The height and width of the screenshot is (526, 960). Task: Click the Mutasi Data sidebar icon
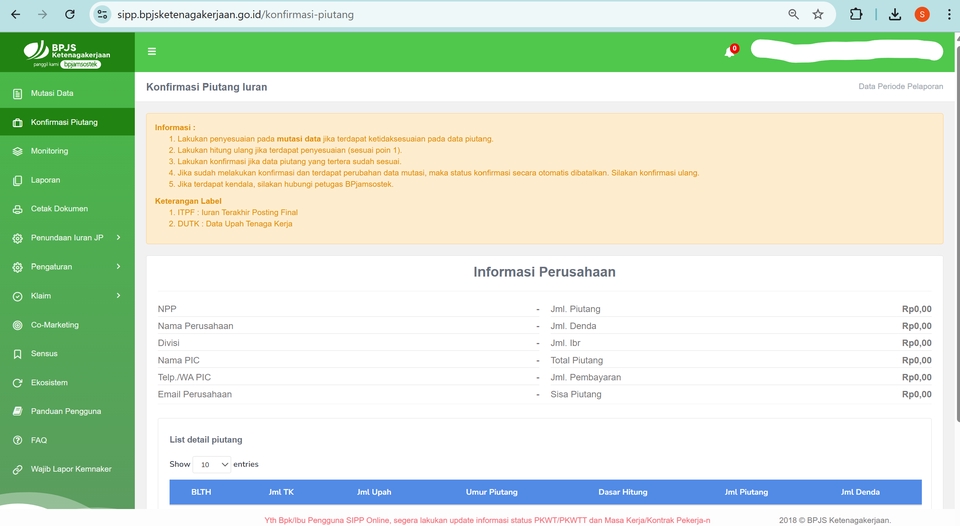18,94
